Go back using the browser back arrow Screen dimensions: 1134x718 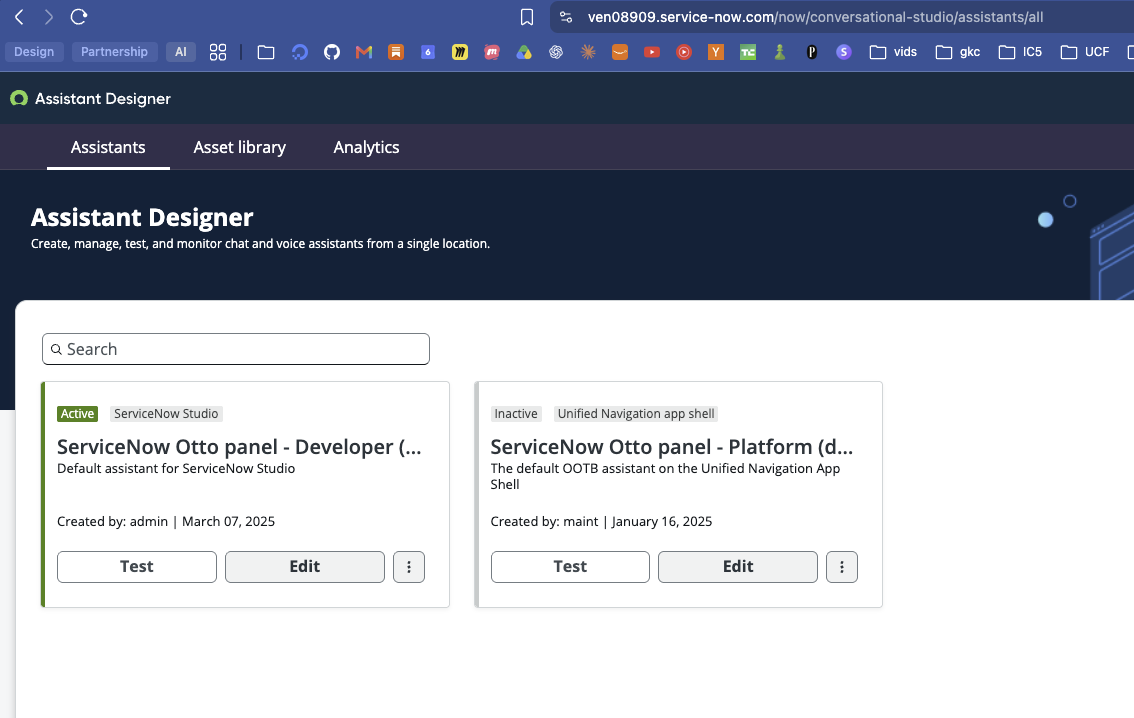coord(20,17)
